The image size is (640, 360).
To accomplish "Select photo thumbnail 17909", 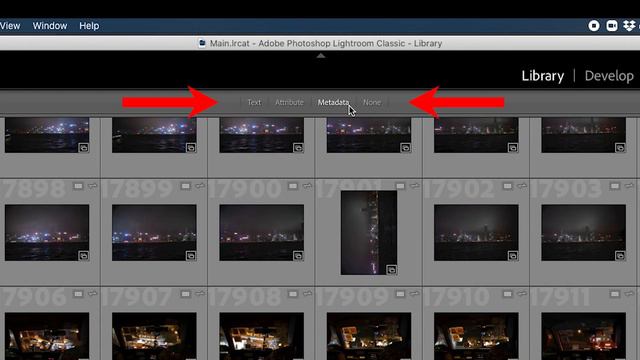I will click(369, 336).
